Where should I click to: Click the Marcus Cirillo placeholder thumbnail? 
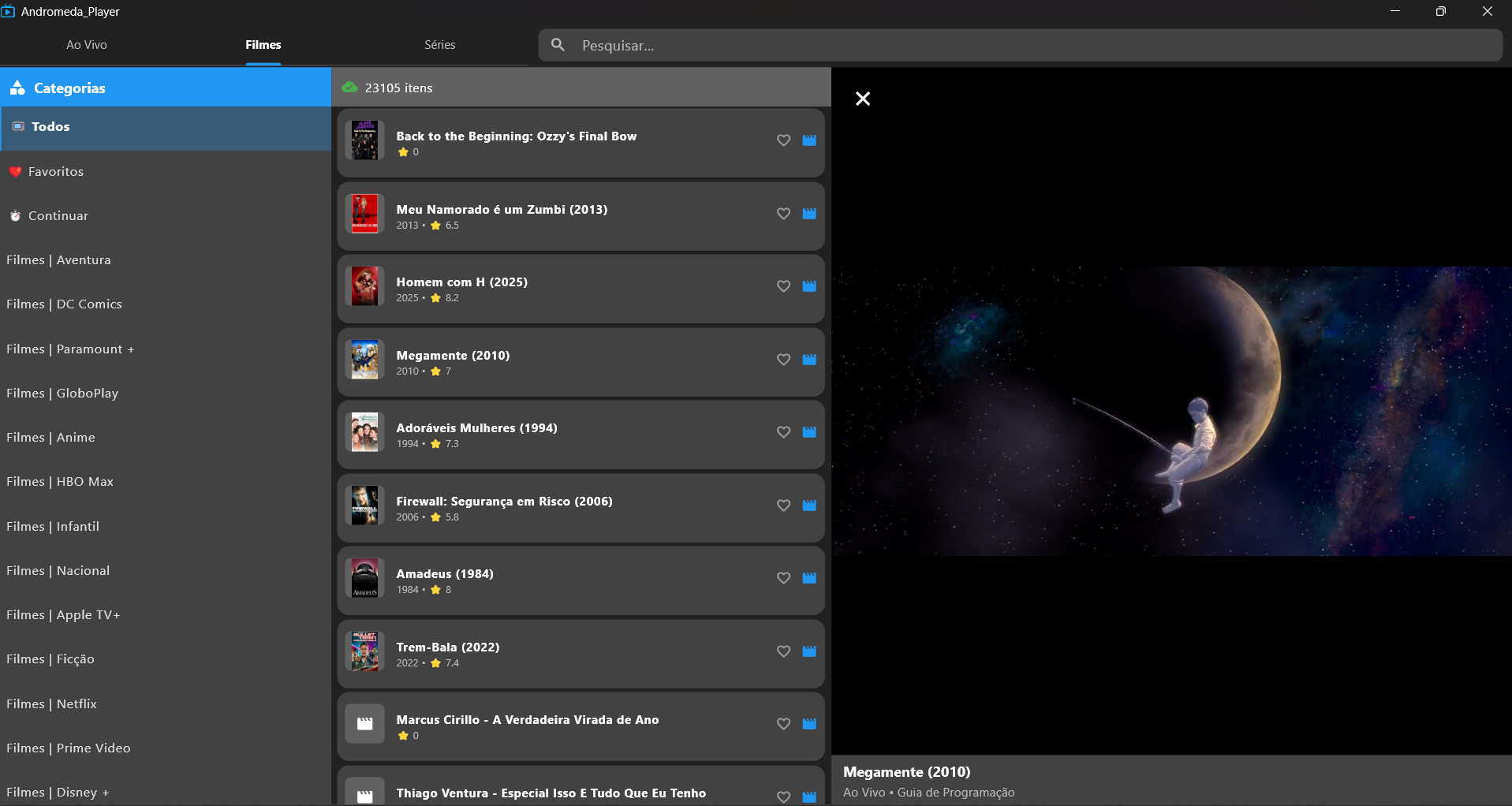[x=364, y=724]
